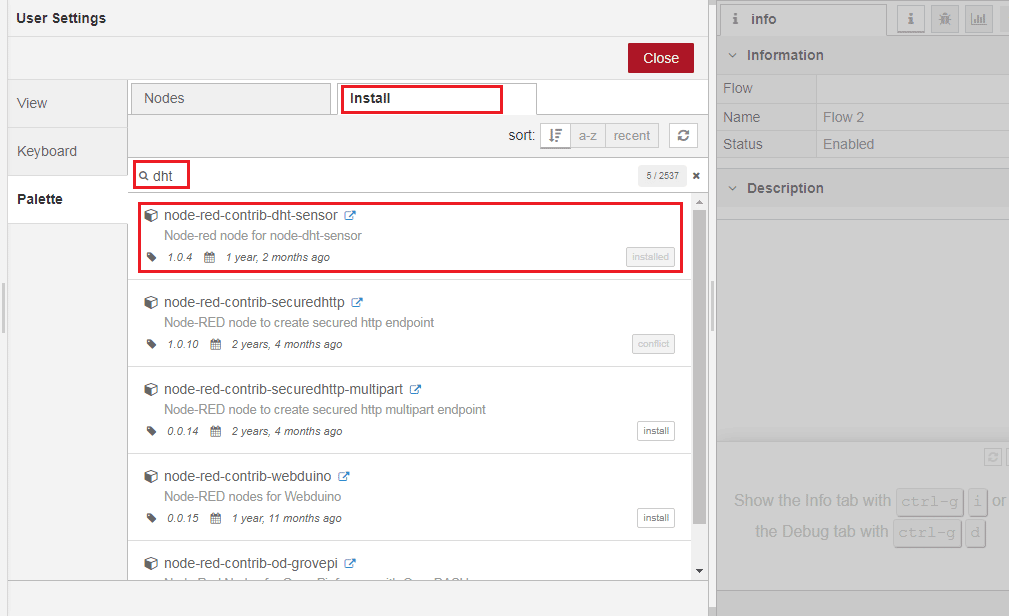
Task: Show the info sidebar icon button
Action: [x=911, y=19]
